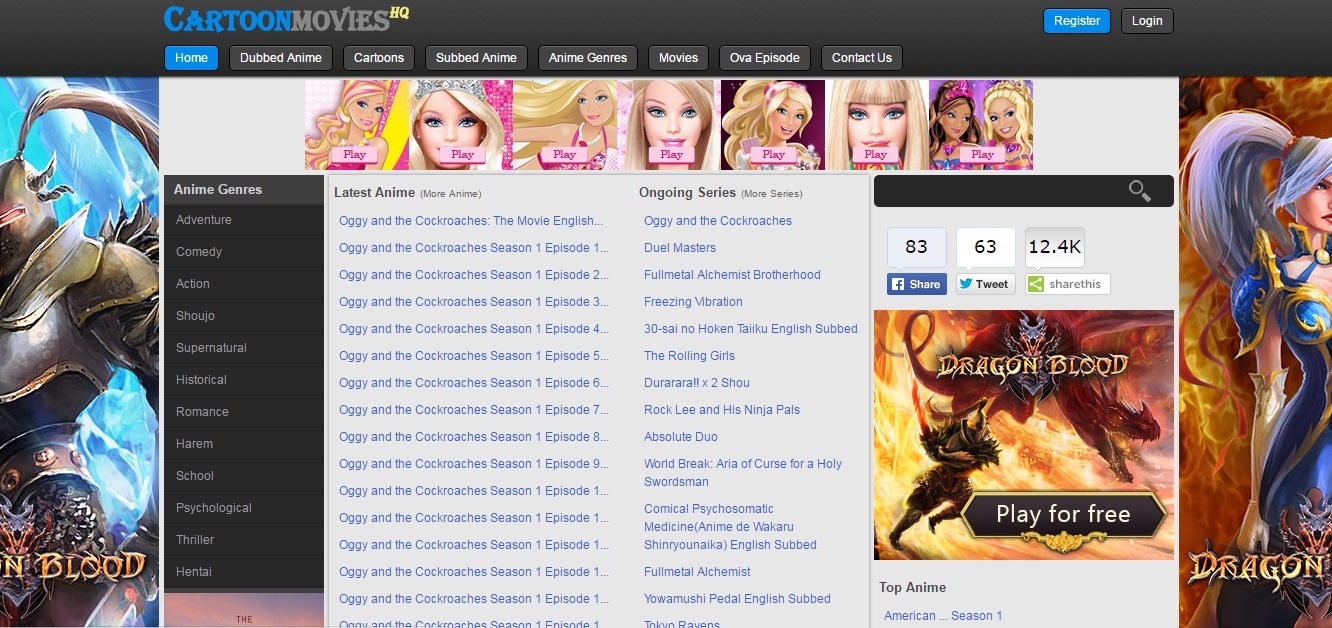Click the Register button
Viewport: 1332px width, 628px height.
1077,21
